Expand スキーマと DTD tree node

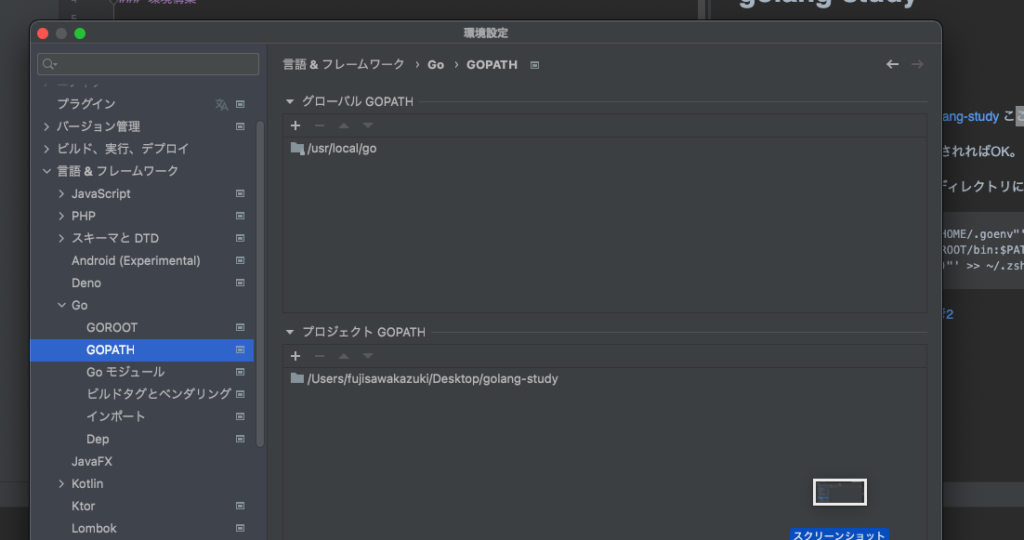point(61,238)
